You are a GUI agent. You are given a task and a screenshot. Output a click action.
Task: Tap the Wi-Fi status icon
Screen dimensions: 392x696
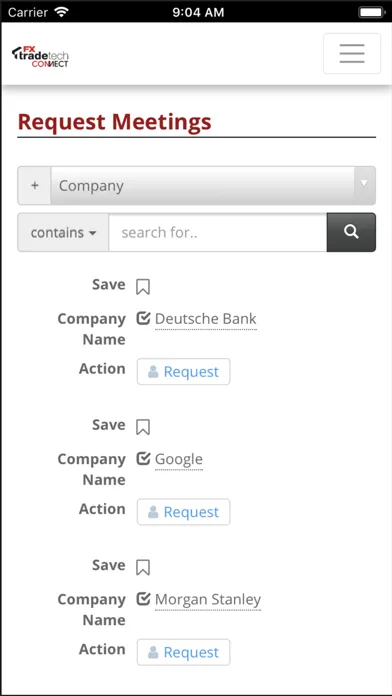point(61,12)
